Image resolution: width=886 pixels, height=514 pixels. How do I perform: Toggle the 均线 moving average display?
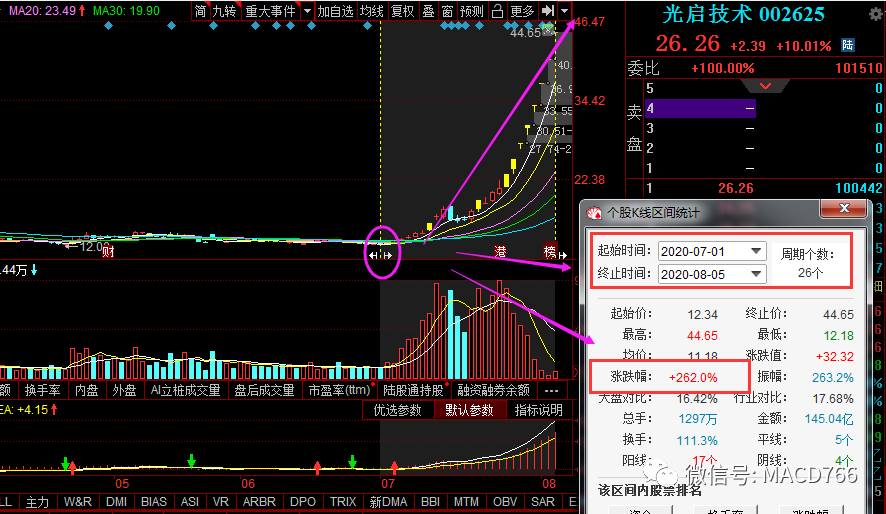tap(372, 11)
